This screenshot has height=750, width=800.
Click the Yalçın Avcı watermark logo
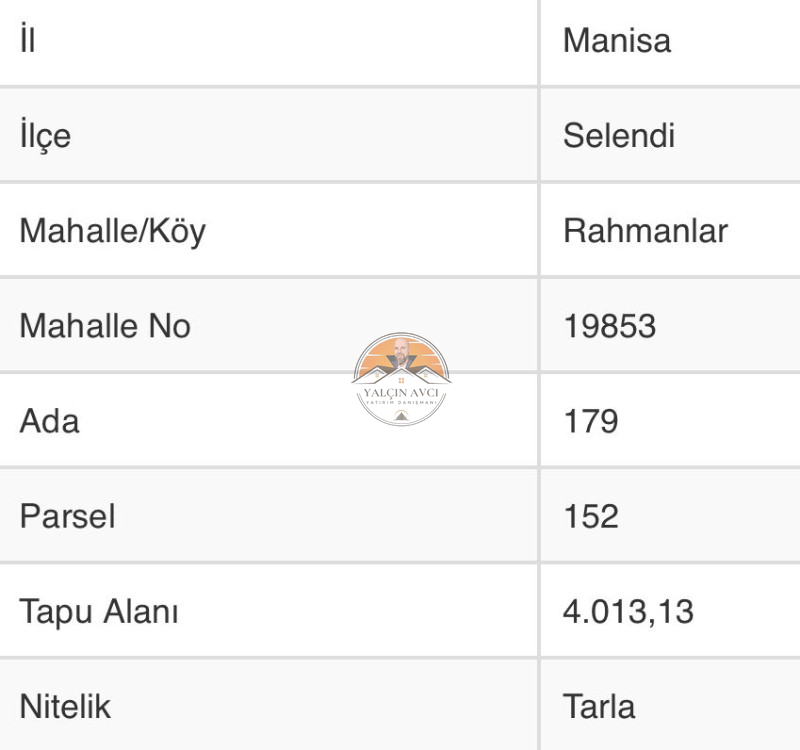[x=401, y=379]
